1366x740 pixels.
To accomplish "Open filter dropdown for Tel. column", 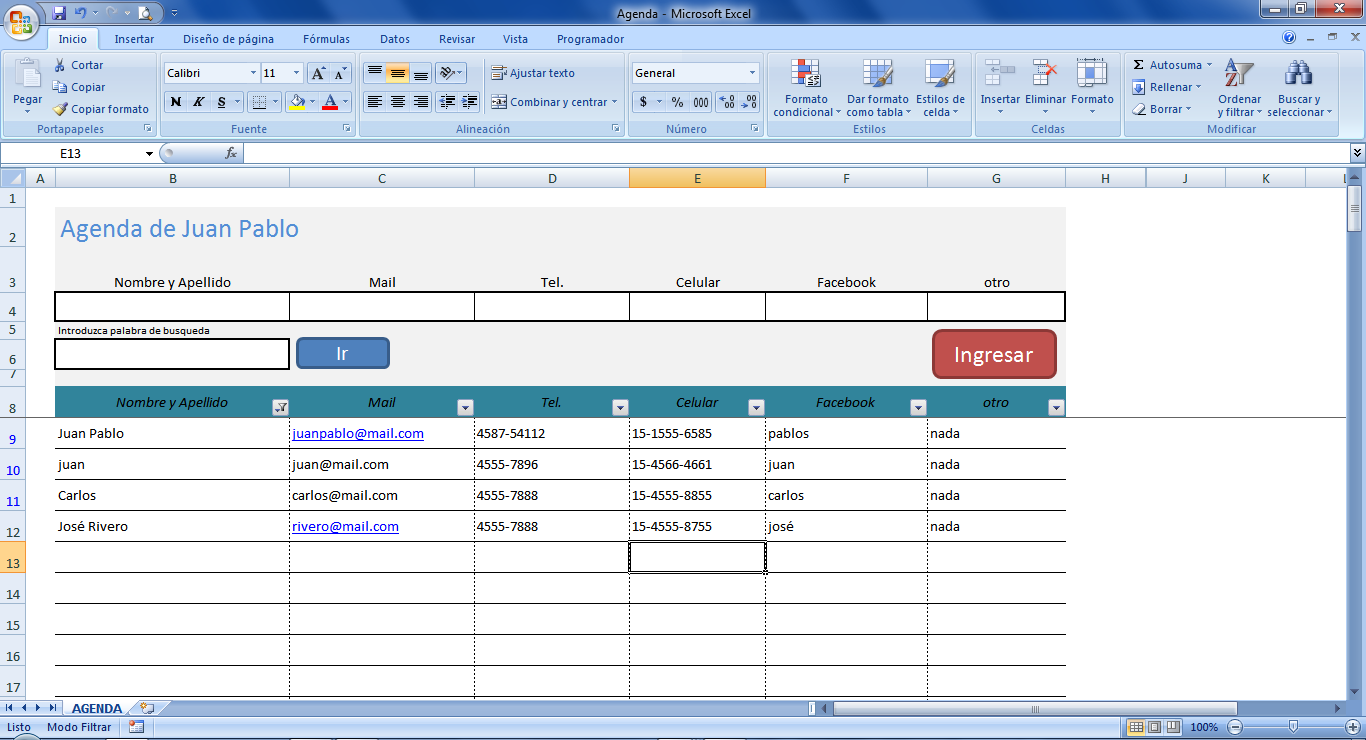I will tap(620, 407).
